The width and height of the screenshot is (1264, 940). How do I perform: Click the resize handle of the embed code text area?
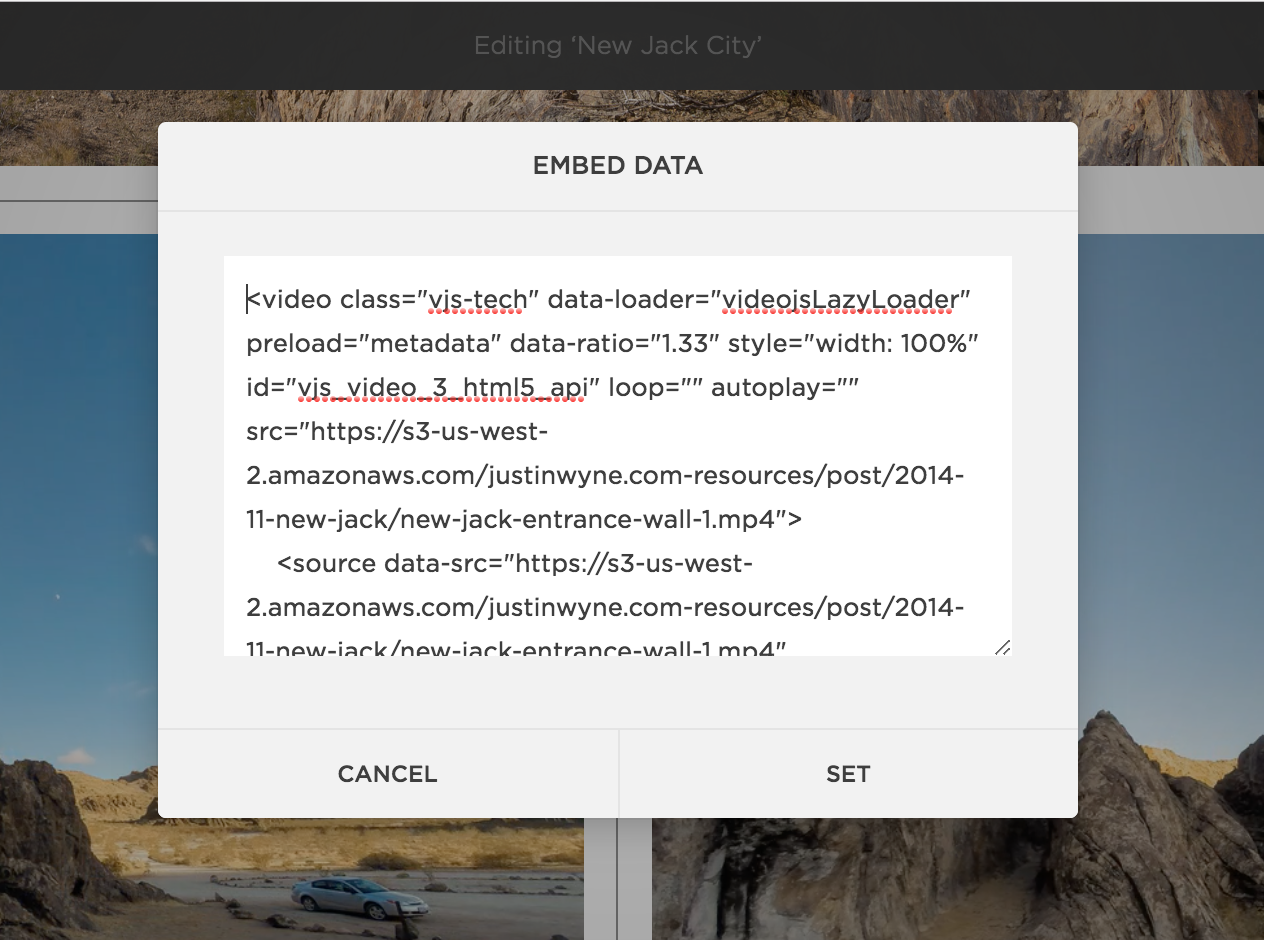(1002, 647)
